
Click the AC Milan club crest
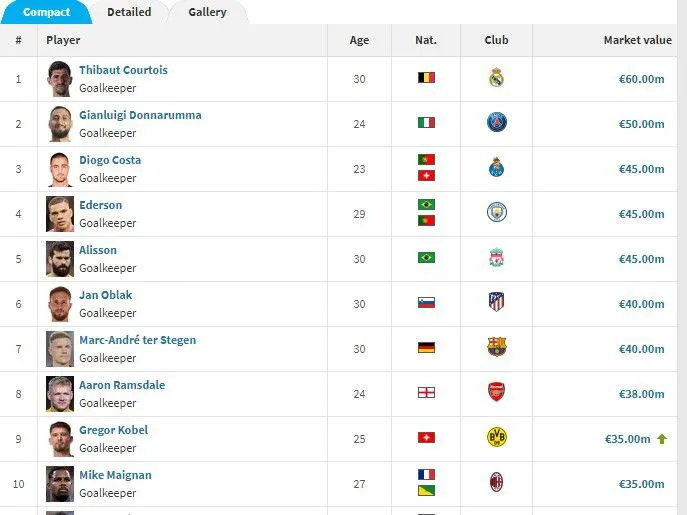(496, 483)
